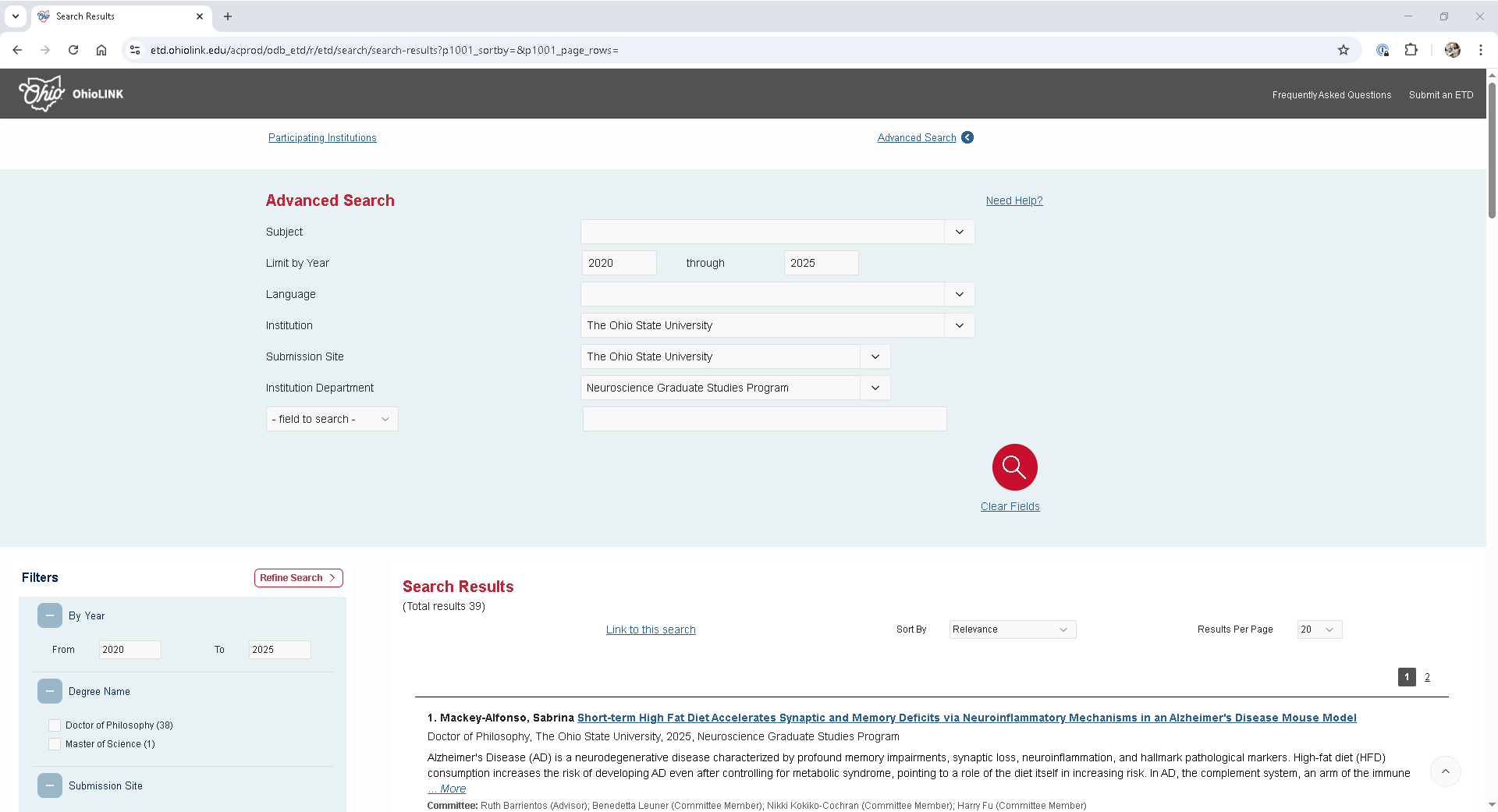Screen dimensions: 1498x812
Task: Click the Clear Fields link
Action: [x=1010, y=506]
